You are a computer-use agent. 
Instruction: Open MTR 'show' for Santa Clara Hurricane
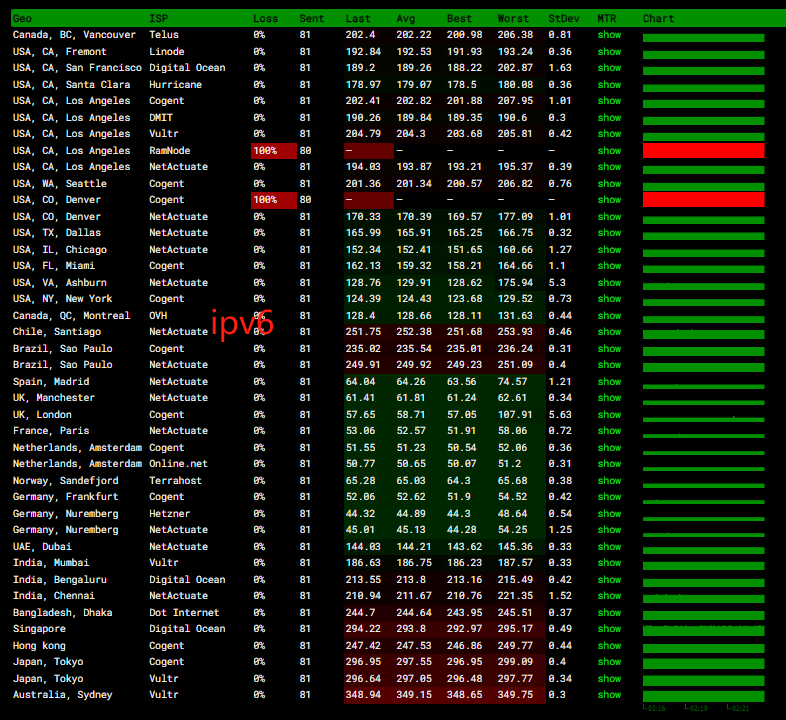pyautogui.click(x=609, y=85)
